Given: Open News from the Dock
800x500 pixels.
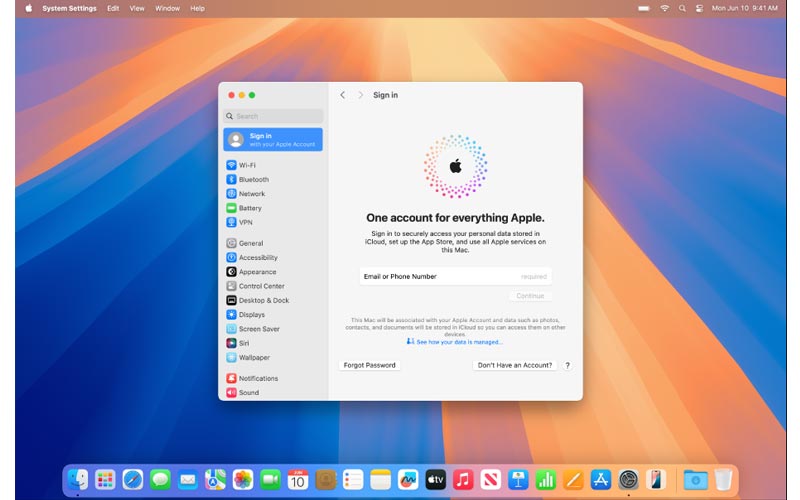Looking at the screenshot, I should pyautogui.click(x=491, y=480).
